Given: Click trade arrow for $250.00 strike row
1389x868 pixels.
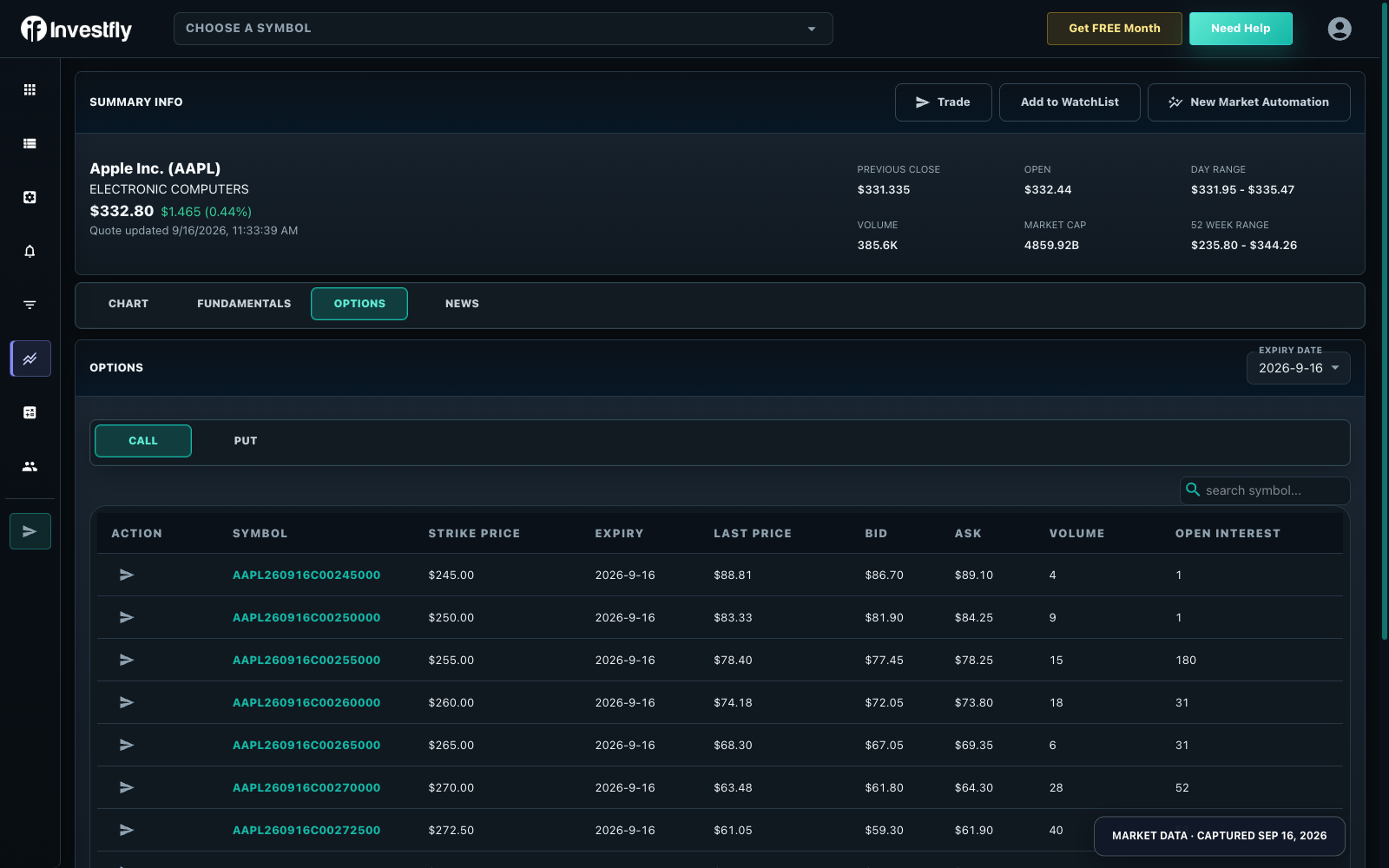Looking at the screenshot, I should [127, 617].
